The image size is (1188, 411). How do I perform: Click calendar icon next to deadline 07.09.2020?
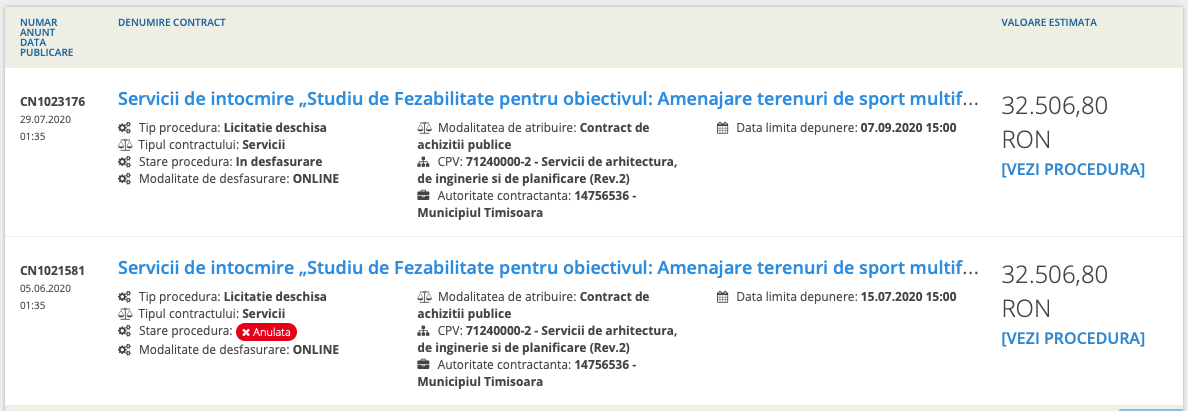[x=724, y=128]
